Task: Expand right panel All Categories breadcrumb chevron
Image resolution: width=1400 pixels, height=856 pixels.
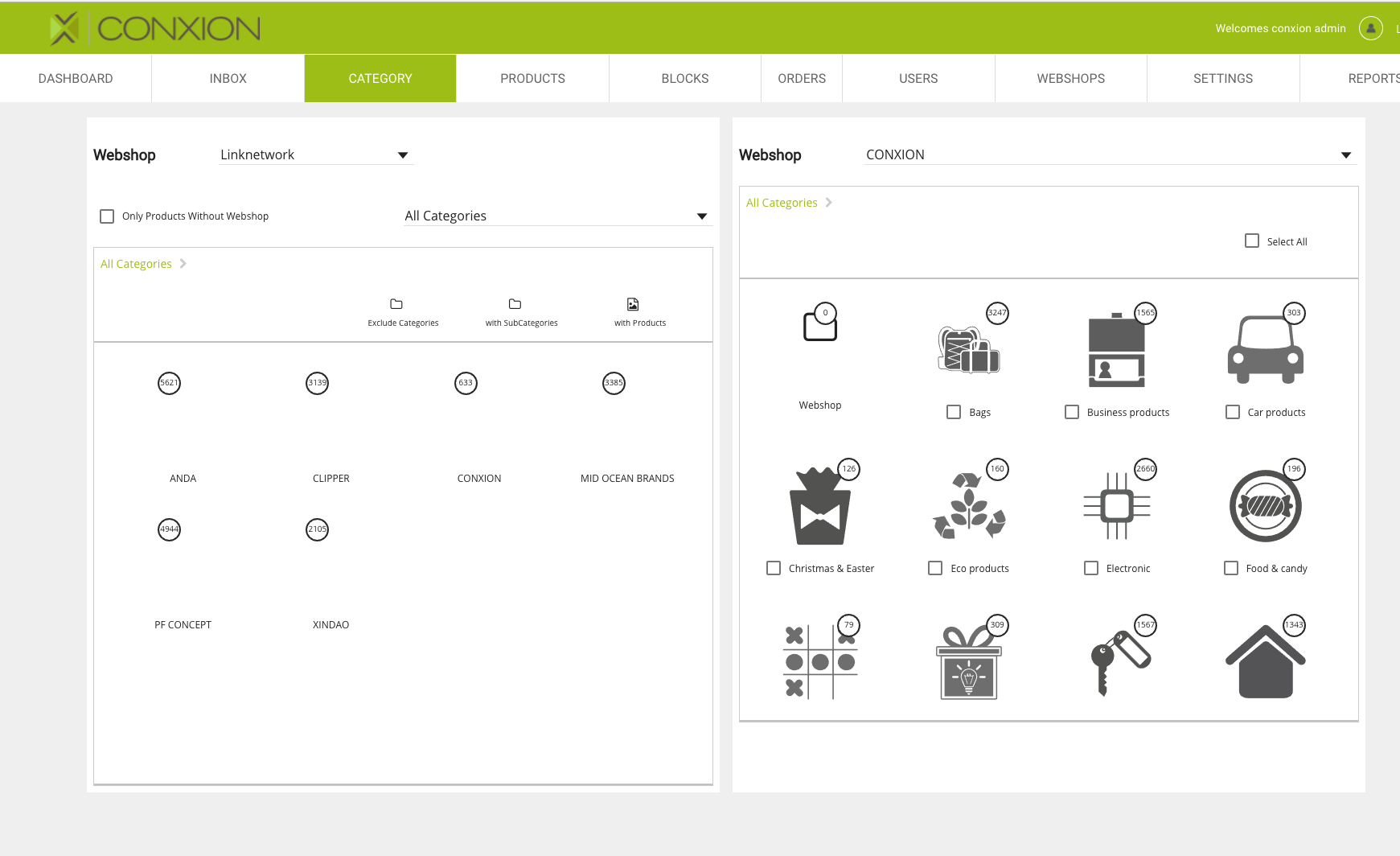Action: [x=829, y=203]
